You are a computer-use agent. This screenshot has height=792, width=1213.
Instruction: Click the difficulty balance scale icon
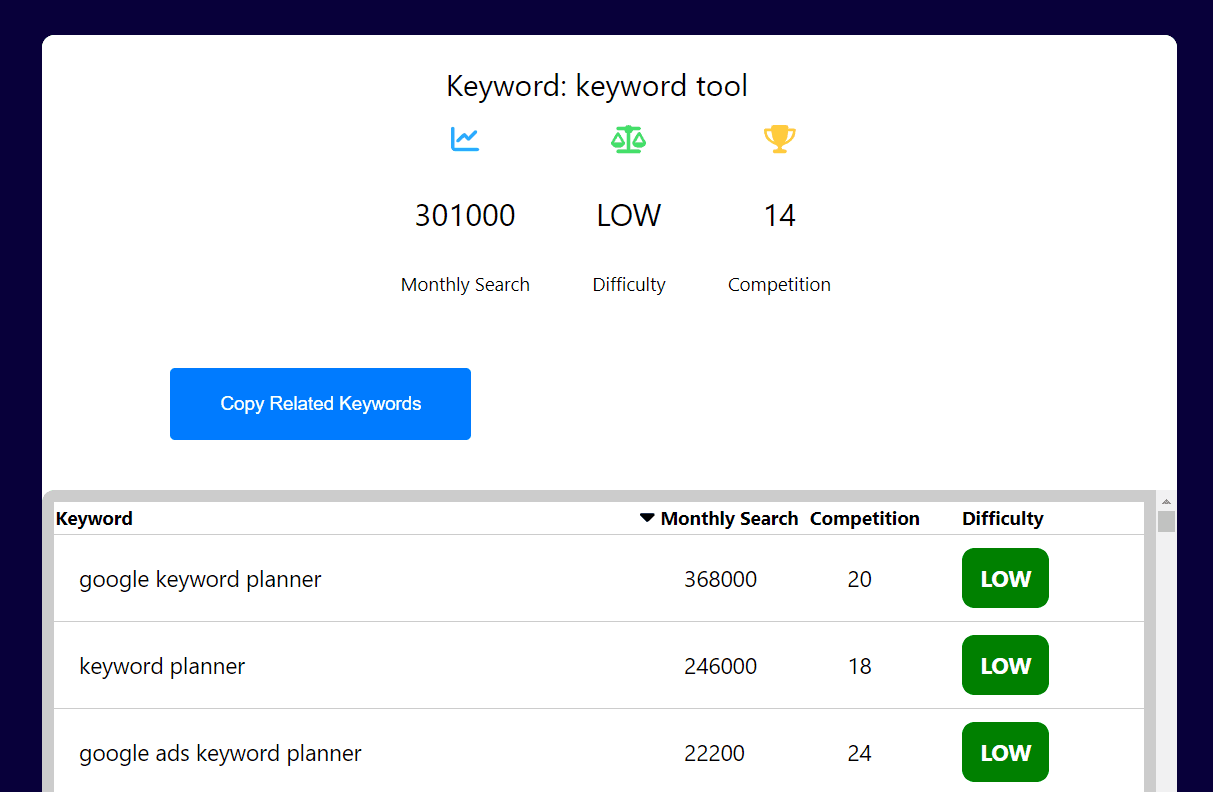629,139
